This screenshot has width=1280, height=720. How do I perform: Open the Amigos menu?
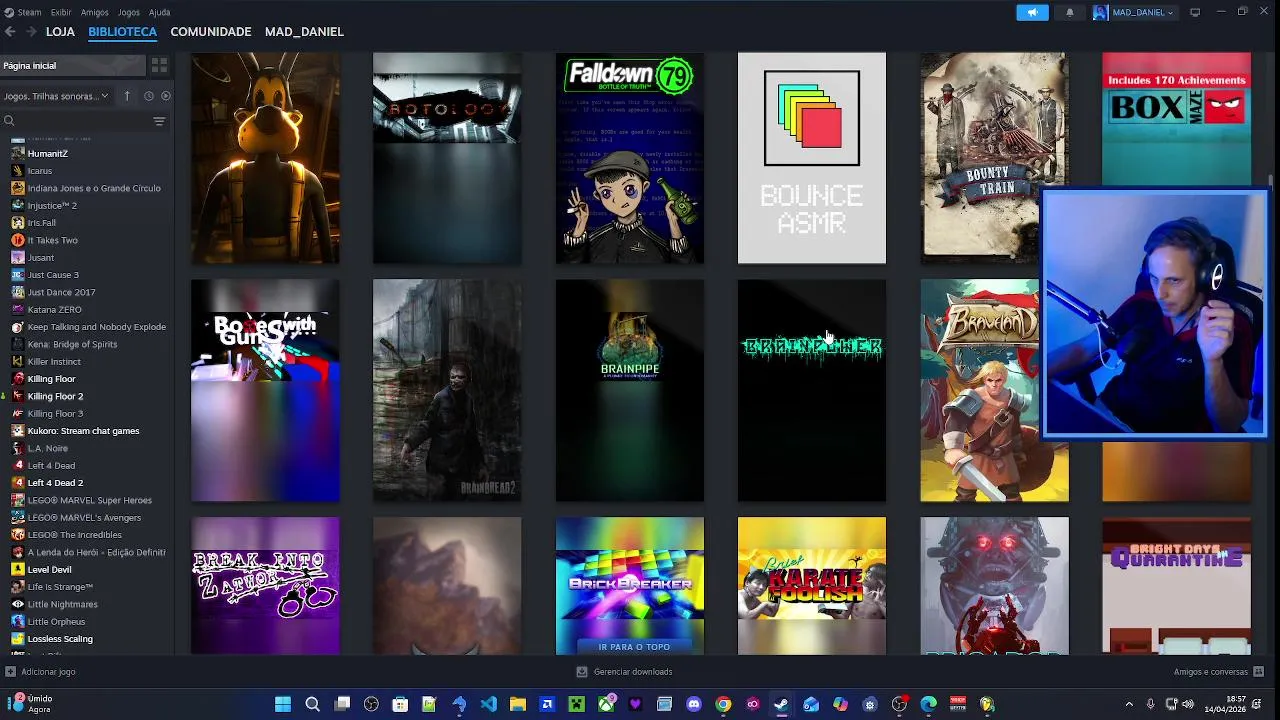coord(95,12)
